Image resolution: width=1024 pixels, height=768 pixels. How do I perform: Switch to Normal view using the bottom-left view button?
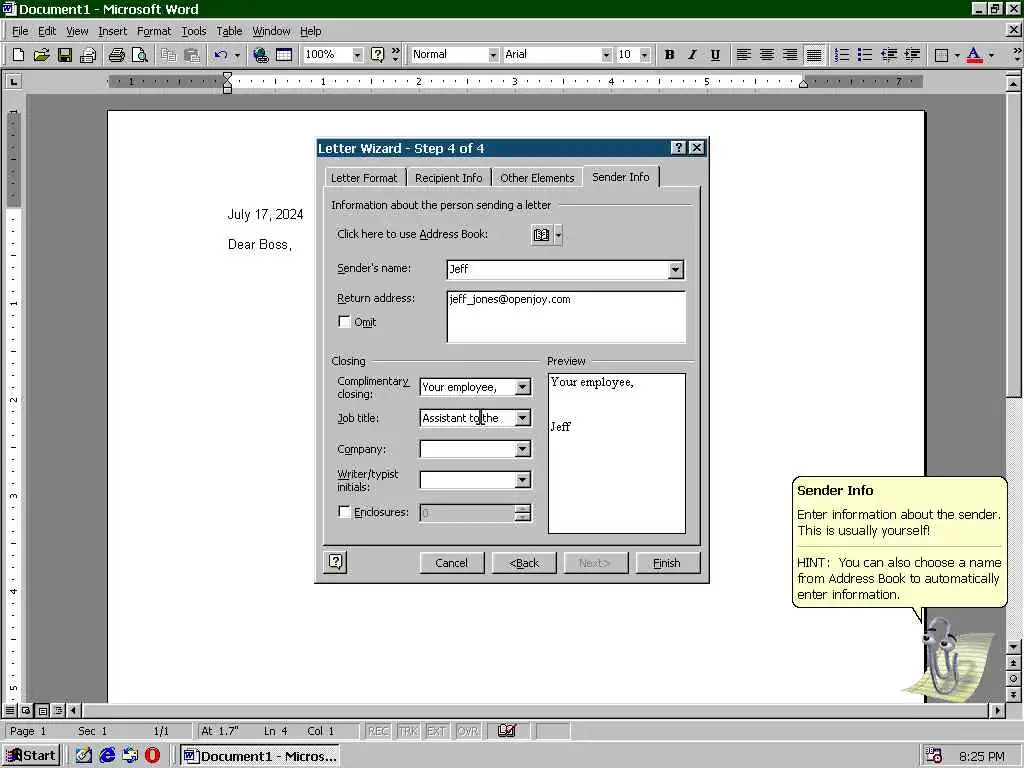(x=10, y=710)
